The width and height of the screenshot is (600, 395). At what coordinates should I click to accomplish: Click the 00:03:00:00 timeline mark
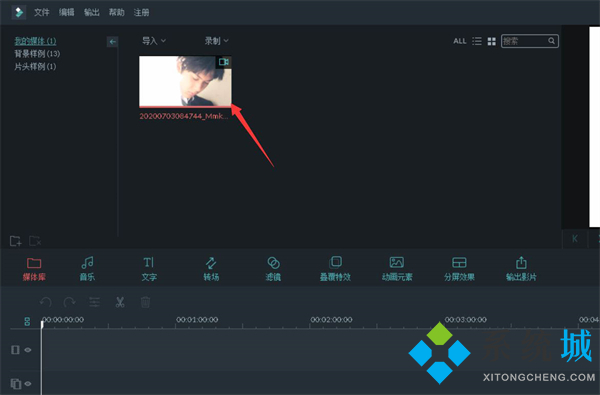click(466, 320)
